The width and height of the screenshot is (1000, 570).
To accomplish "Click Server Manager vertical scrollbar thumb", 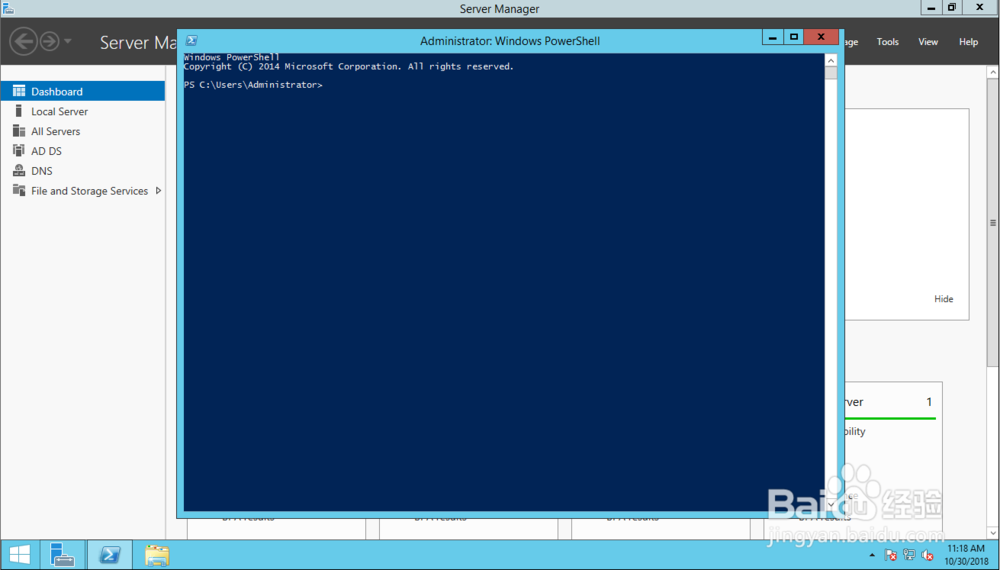I will (992, 222).
